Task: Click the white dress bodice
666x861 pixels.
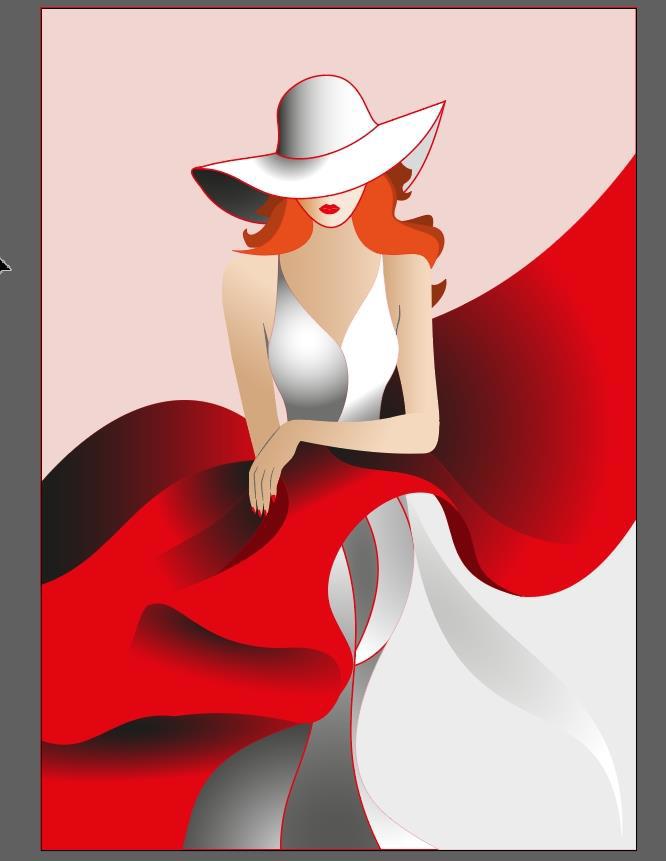Action: (x=310, y=360)
